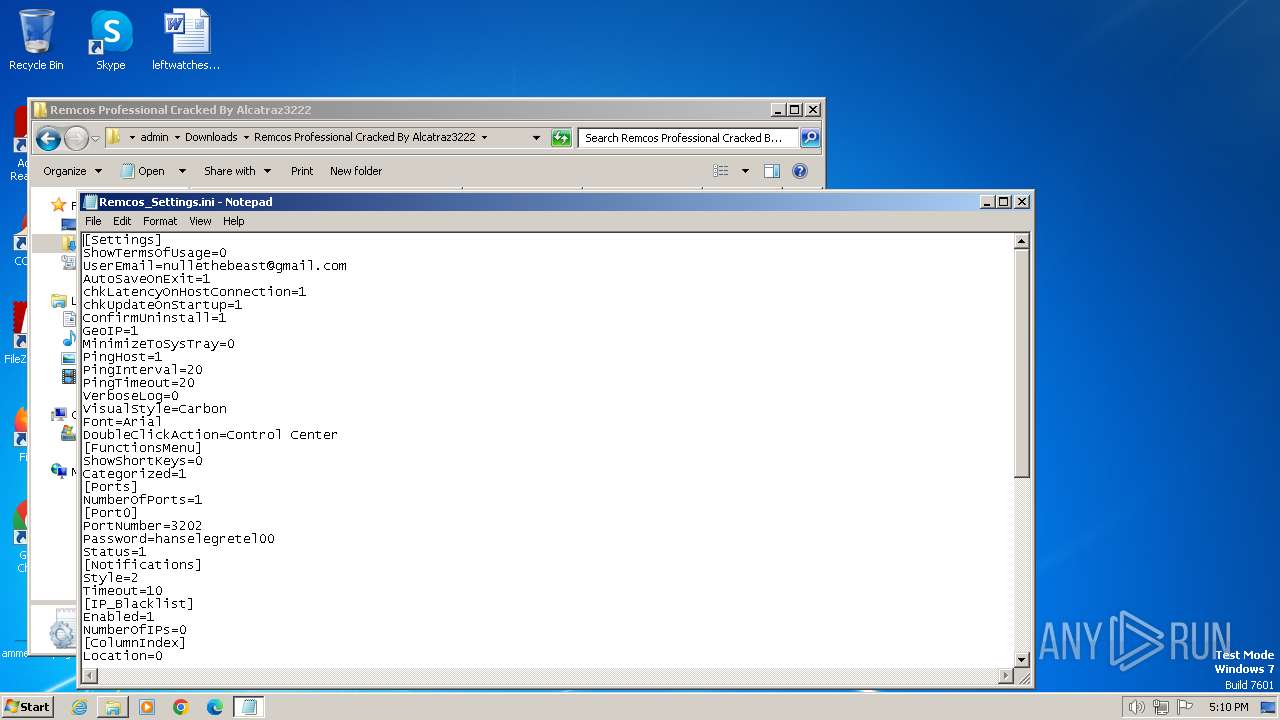Click the Media Player taskbar icon

point(147,707)
